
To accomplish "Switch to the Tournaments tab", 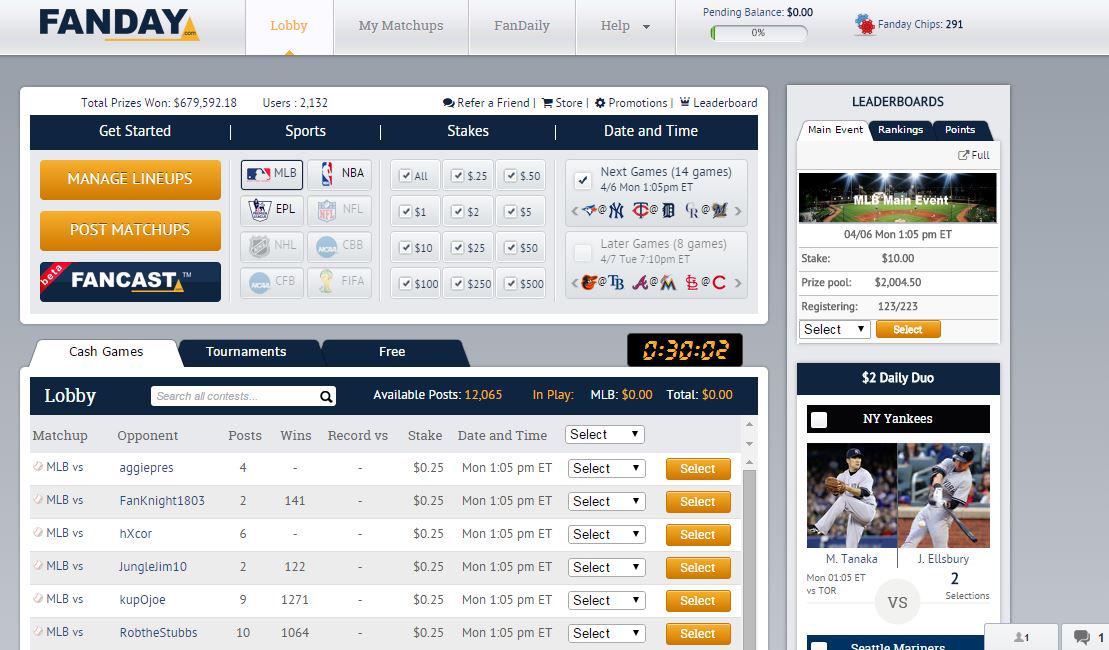I will (246, 352).
